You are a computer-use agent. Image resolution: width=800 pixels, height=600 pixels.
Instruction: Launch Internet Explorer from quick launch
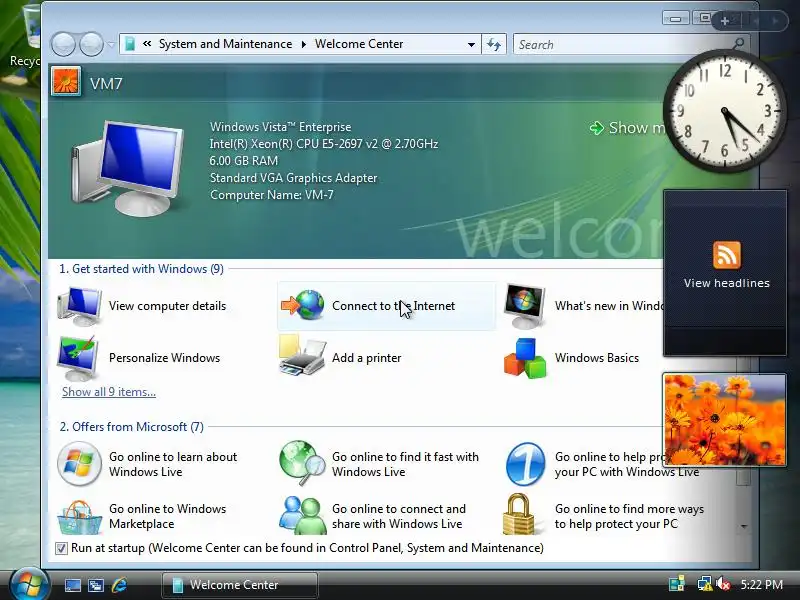119,585
